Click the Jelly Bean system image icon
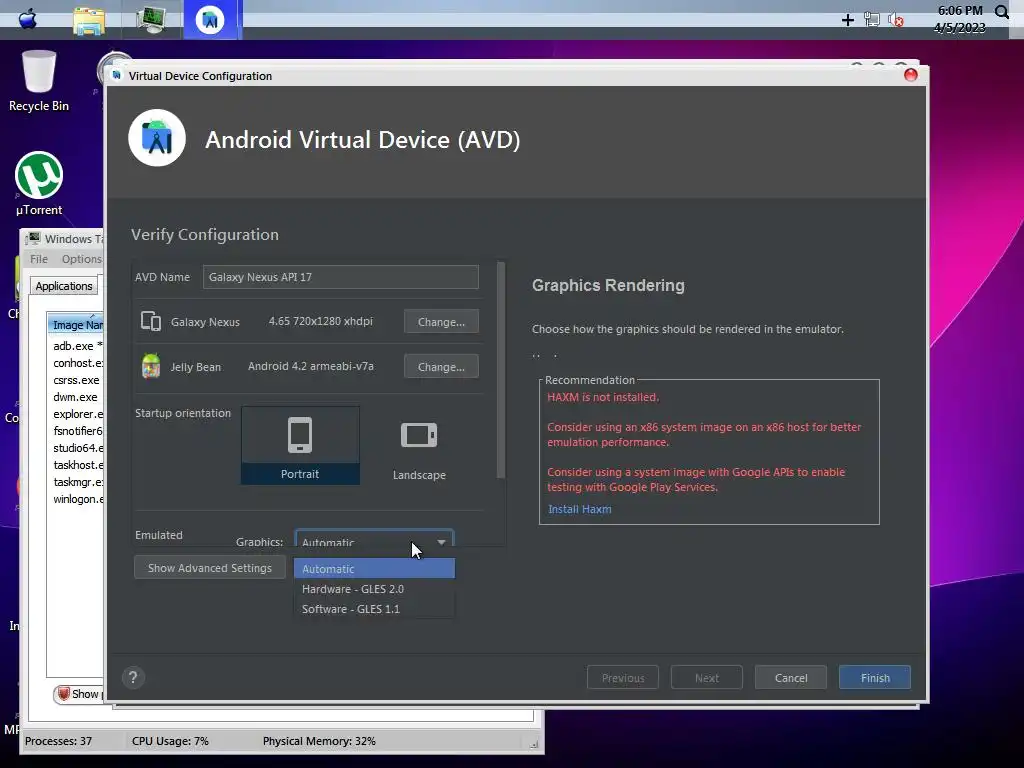Screen dimensions: 1024x768 151,366
